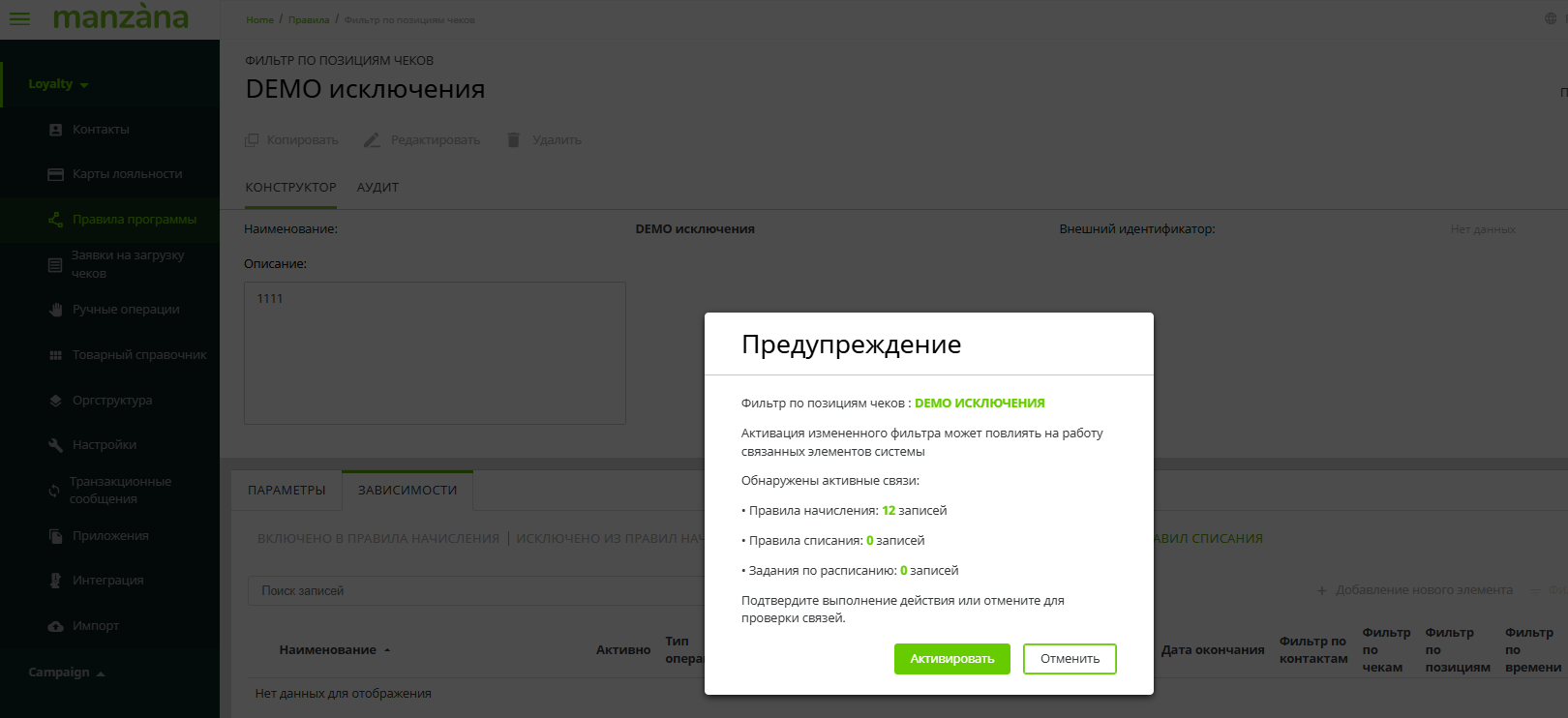
Task: Sort by Наименование column arrow
Action: point(387,650)
